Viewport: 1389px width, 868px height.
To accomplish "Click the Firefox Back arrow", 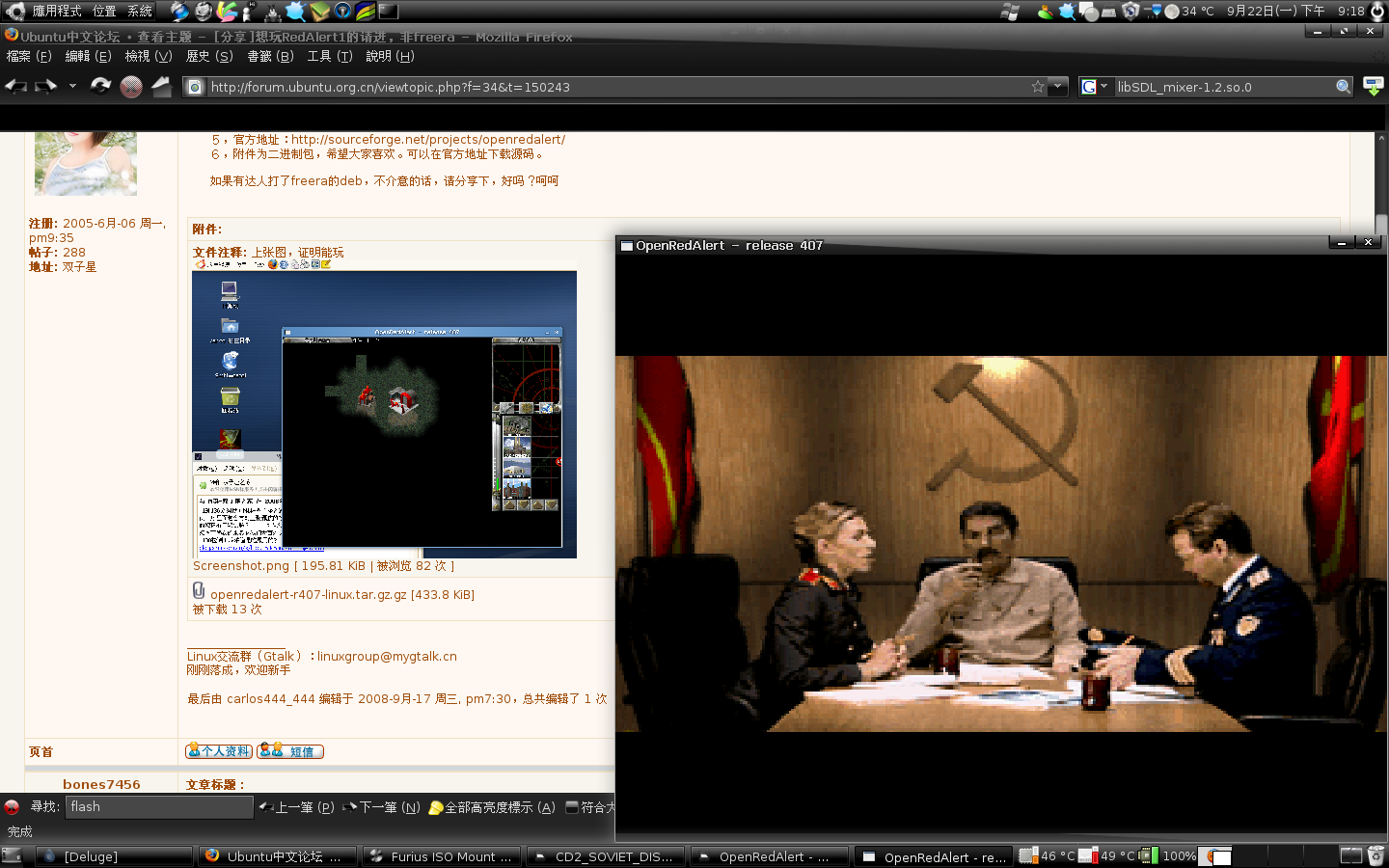I will click(x=15, y=86).
